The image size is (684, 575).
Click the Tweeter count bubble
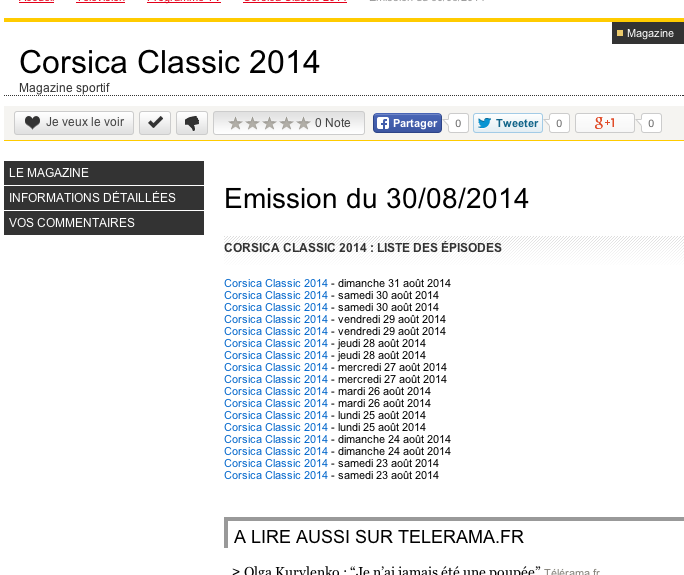(559, 123)
